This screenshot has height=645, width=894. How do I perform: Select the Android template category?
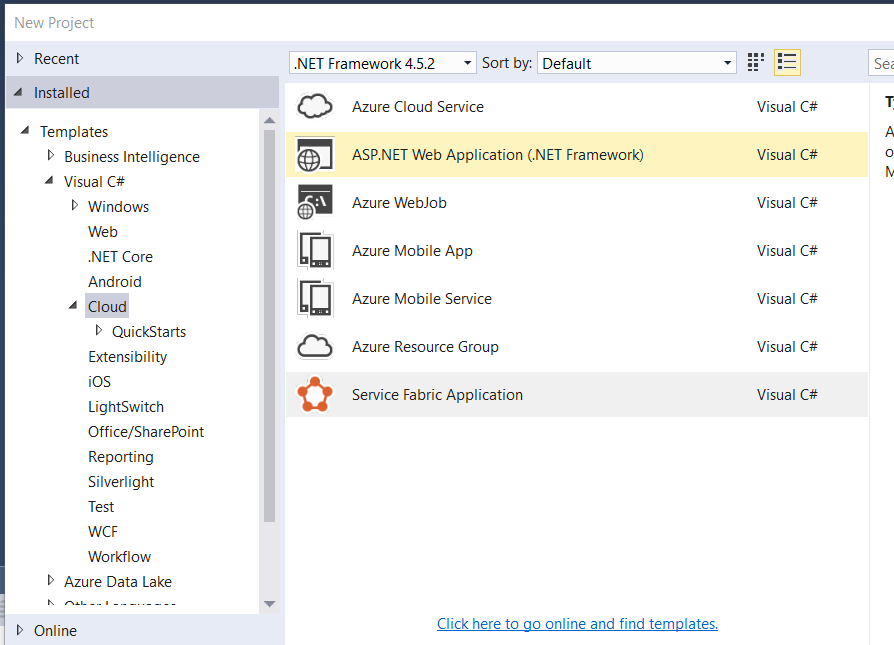[115, 282]
